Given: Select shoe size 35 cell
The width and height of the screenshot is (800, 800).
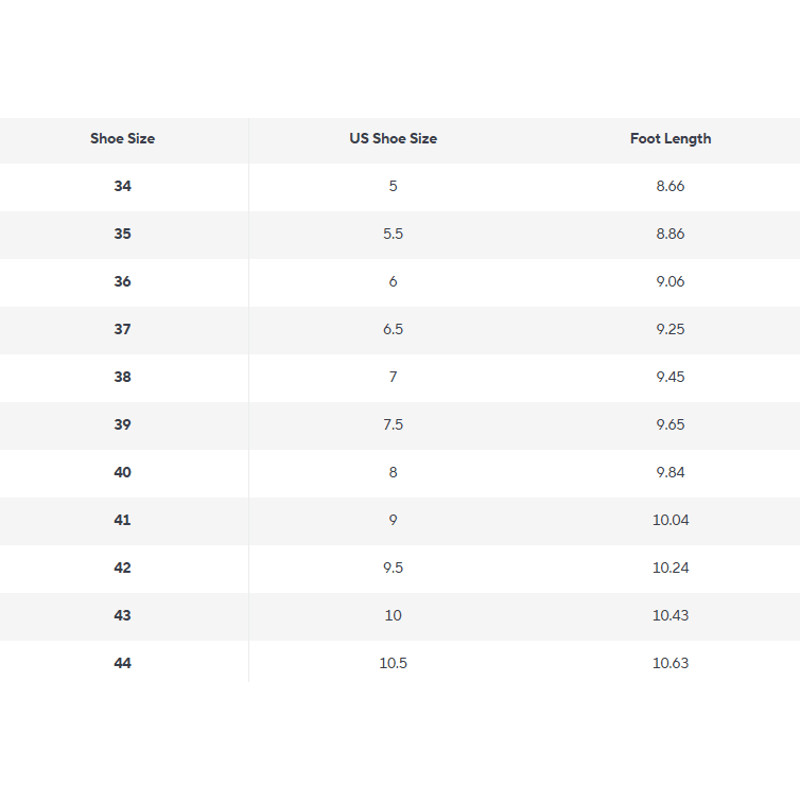Looking at the screenshot, I should coord(122,234).
